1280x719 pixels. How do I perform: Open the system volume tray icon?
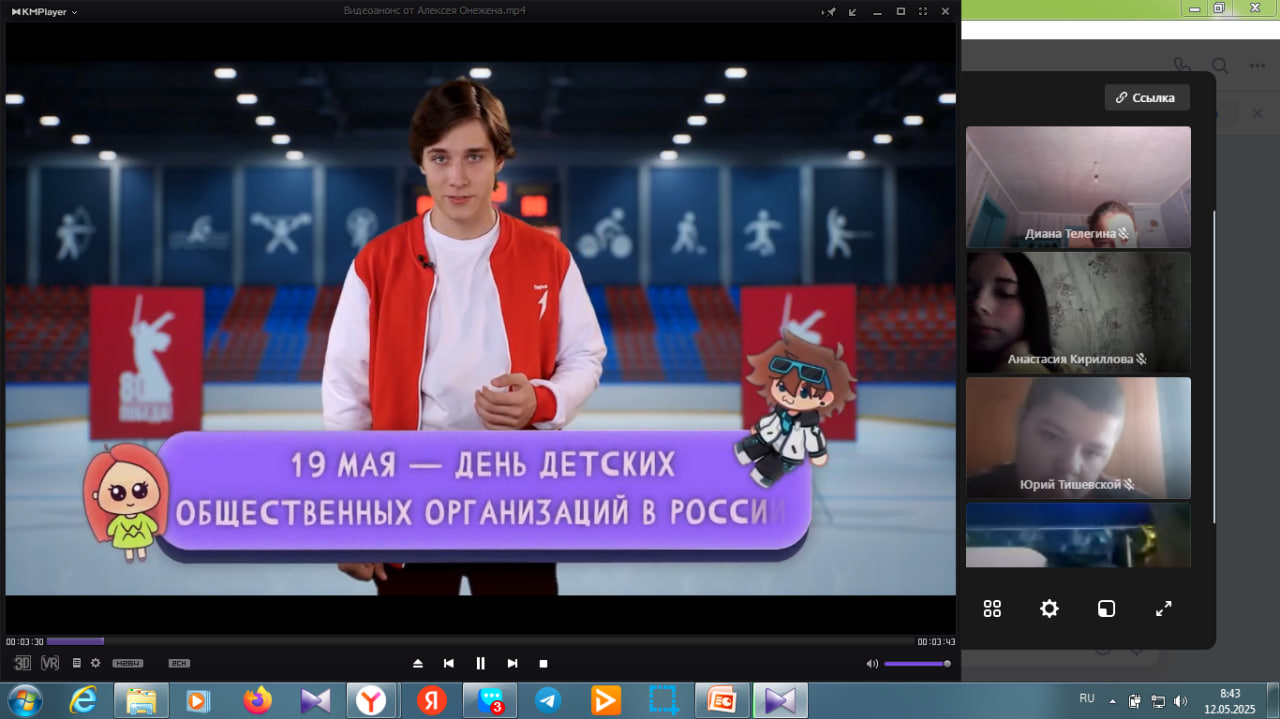coord(1181,700)
